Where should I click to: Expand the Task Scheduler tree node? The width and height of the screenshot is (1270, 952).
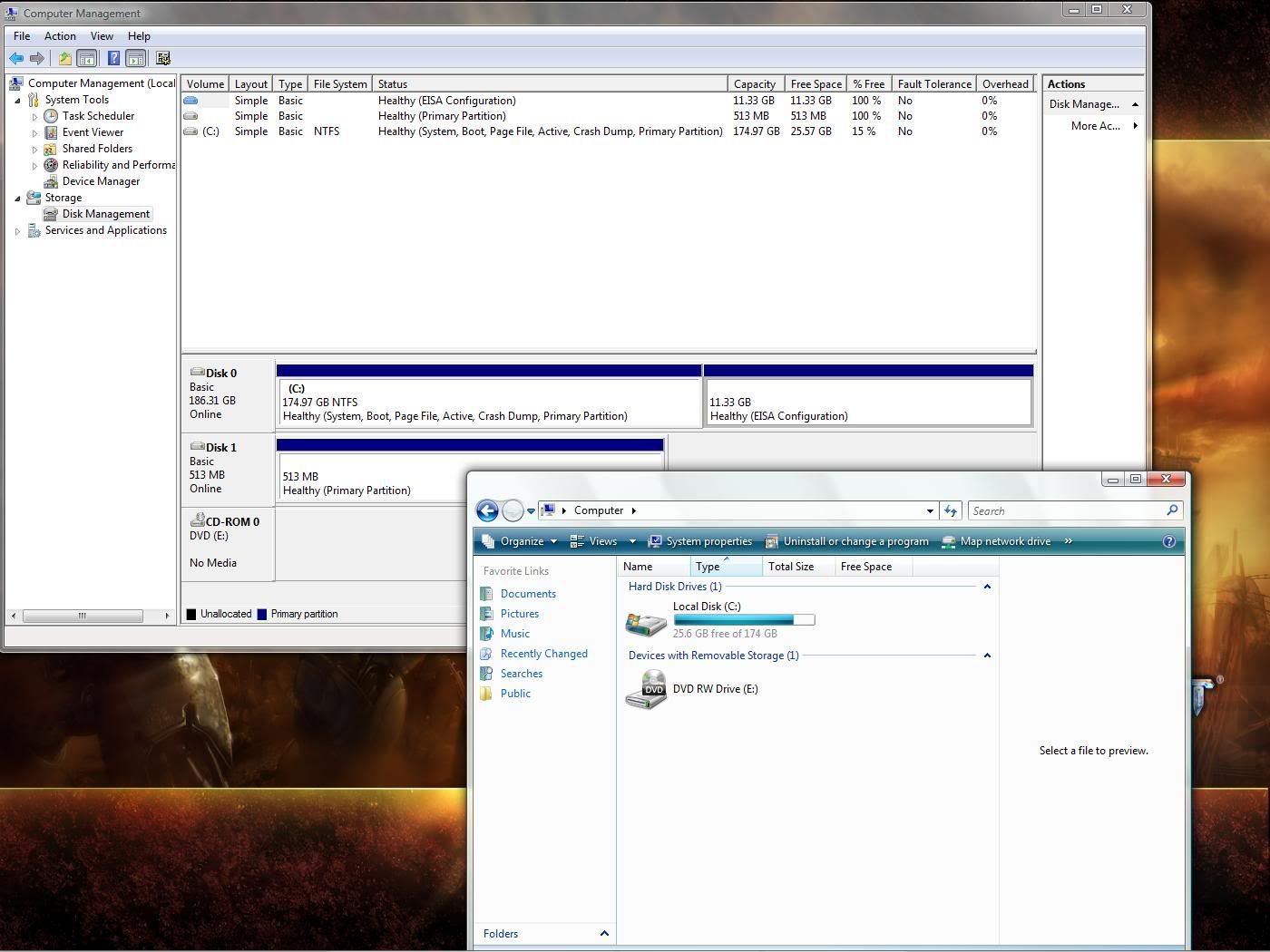(34, 117)
